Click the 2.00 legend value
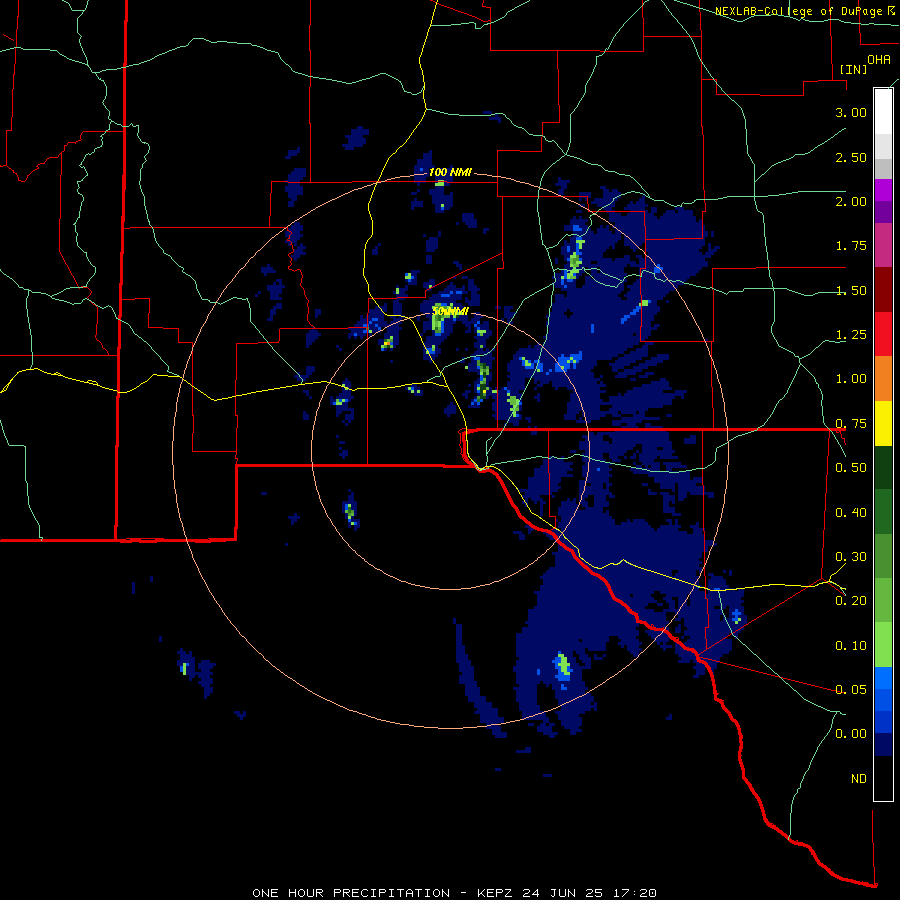The height and width of the screenshot is (900, 900). [x=851, y=201]
